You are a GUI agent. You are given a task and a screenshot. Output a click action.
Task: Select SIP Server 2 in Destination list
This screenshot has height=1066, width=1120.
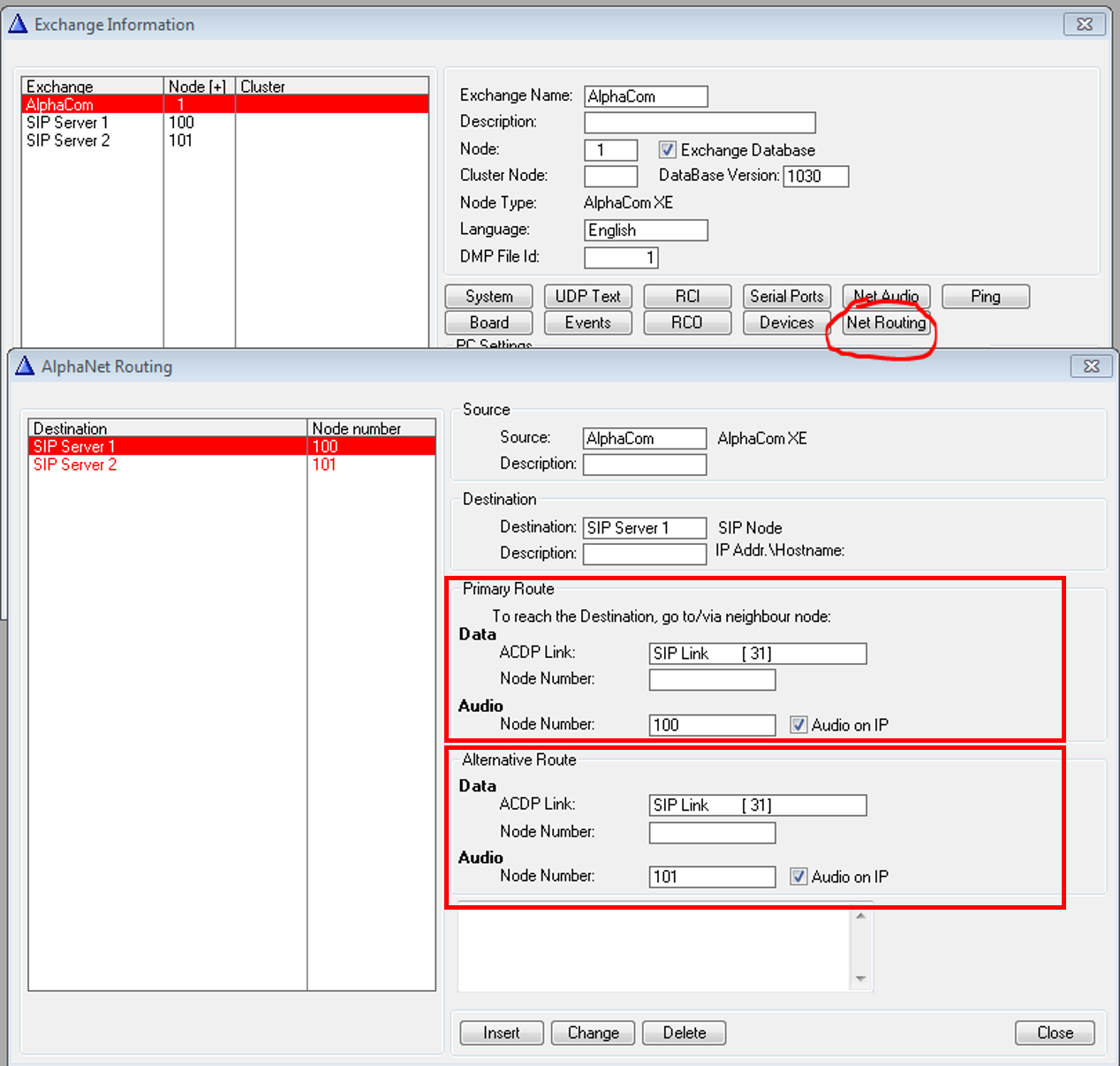point(232,465)
